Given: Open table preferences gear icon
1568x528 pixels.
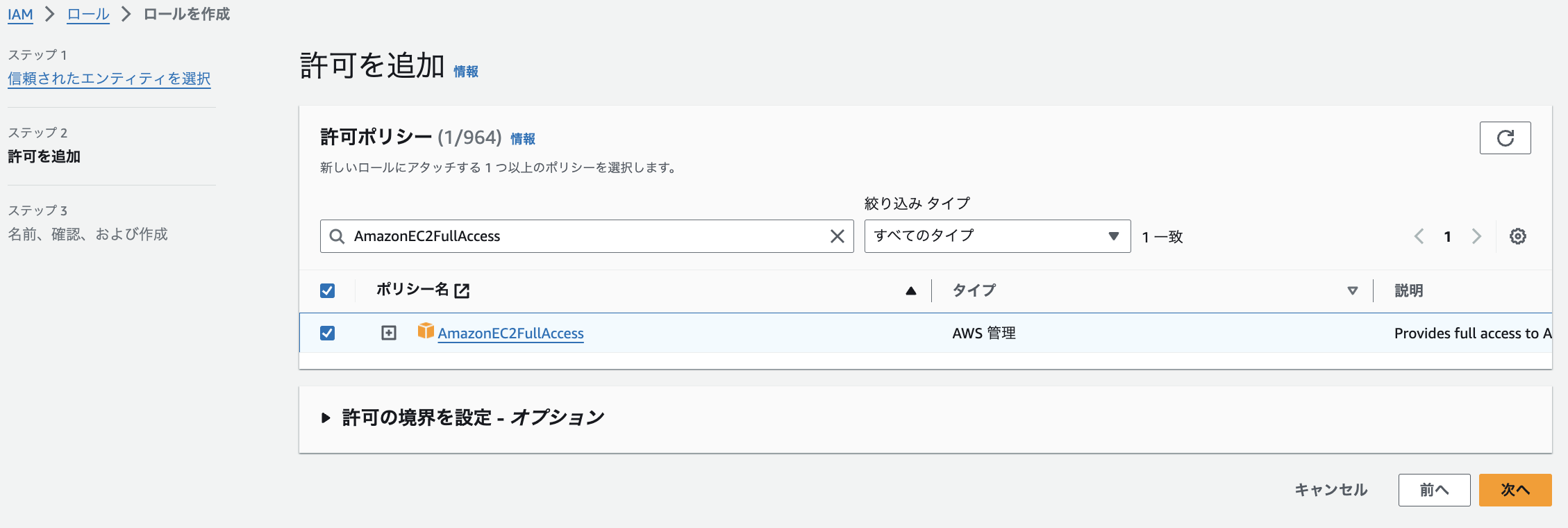Looking at the screenshot, I should pyautogui.click(x=1517, y=236).
